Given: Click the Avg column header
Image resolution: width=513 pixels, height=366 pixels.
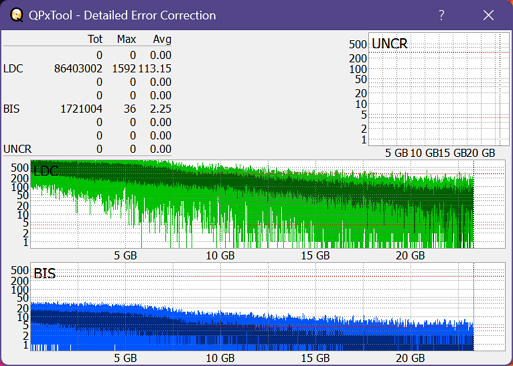Looking at the screenshot, I should [162, 39].
